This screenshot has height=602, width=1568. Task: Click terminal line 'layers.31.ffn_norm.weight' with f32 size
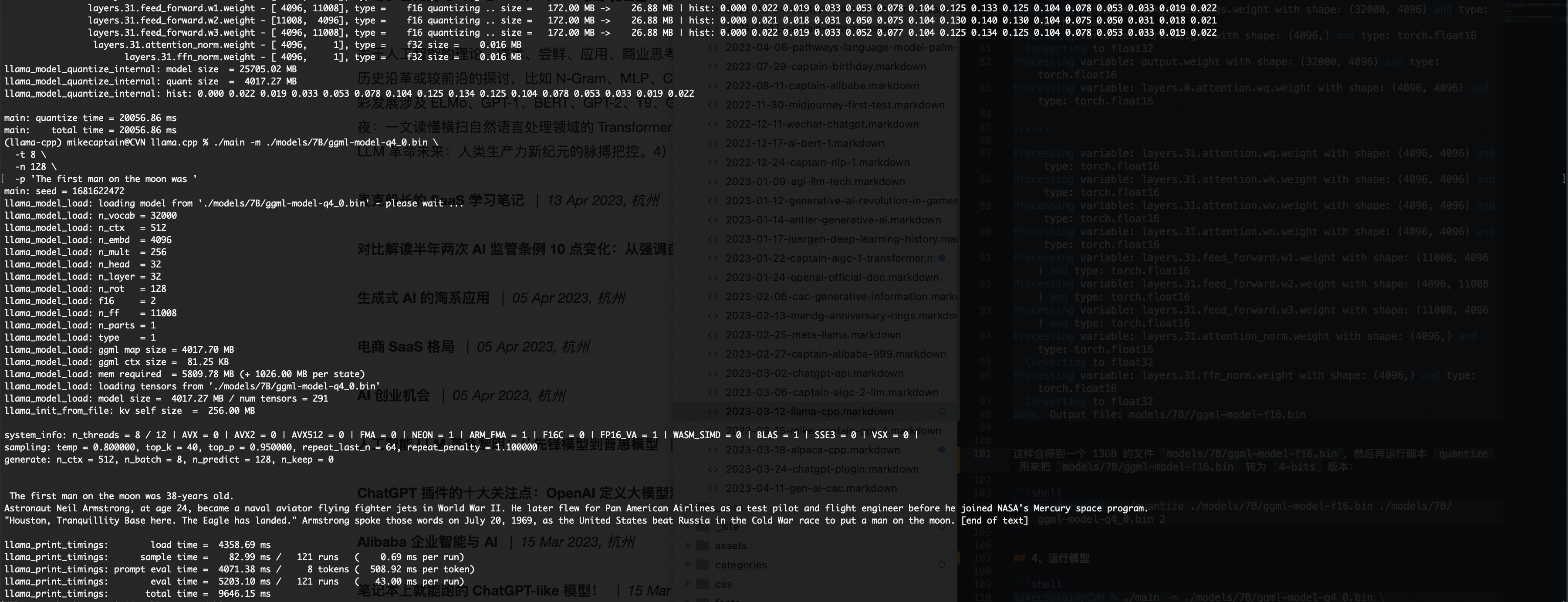[323, 57]
